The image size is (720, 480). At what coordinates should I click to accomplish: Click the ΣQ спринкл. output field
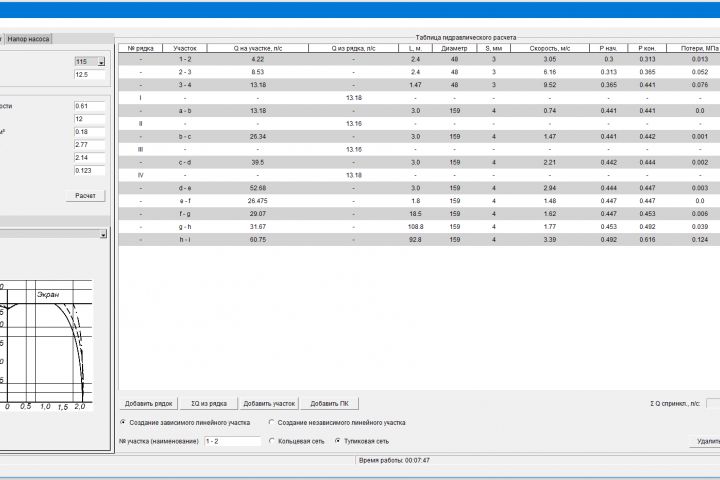(x=713, y=404)
